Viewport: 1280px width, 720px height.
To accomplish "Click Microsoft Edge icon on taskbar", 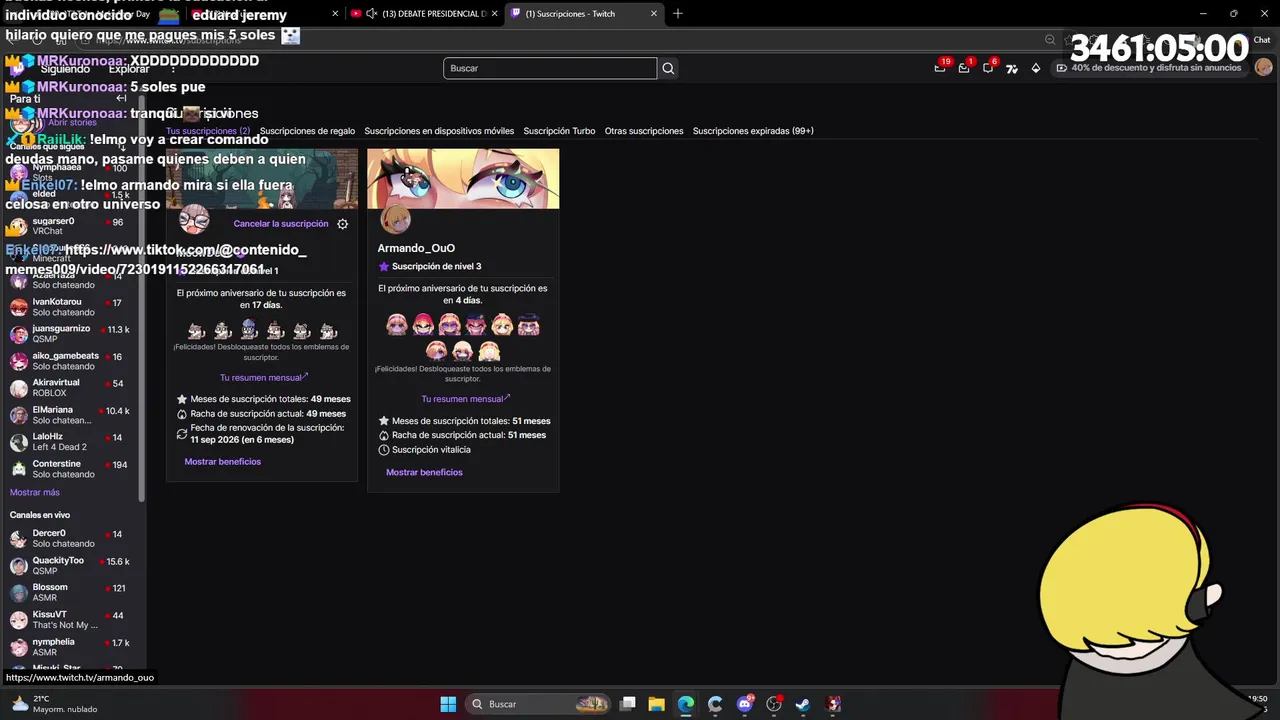I will click(686, 704).
